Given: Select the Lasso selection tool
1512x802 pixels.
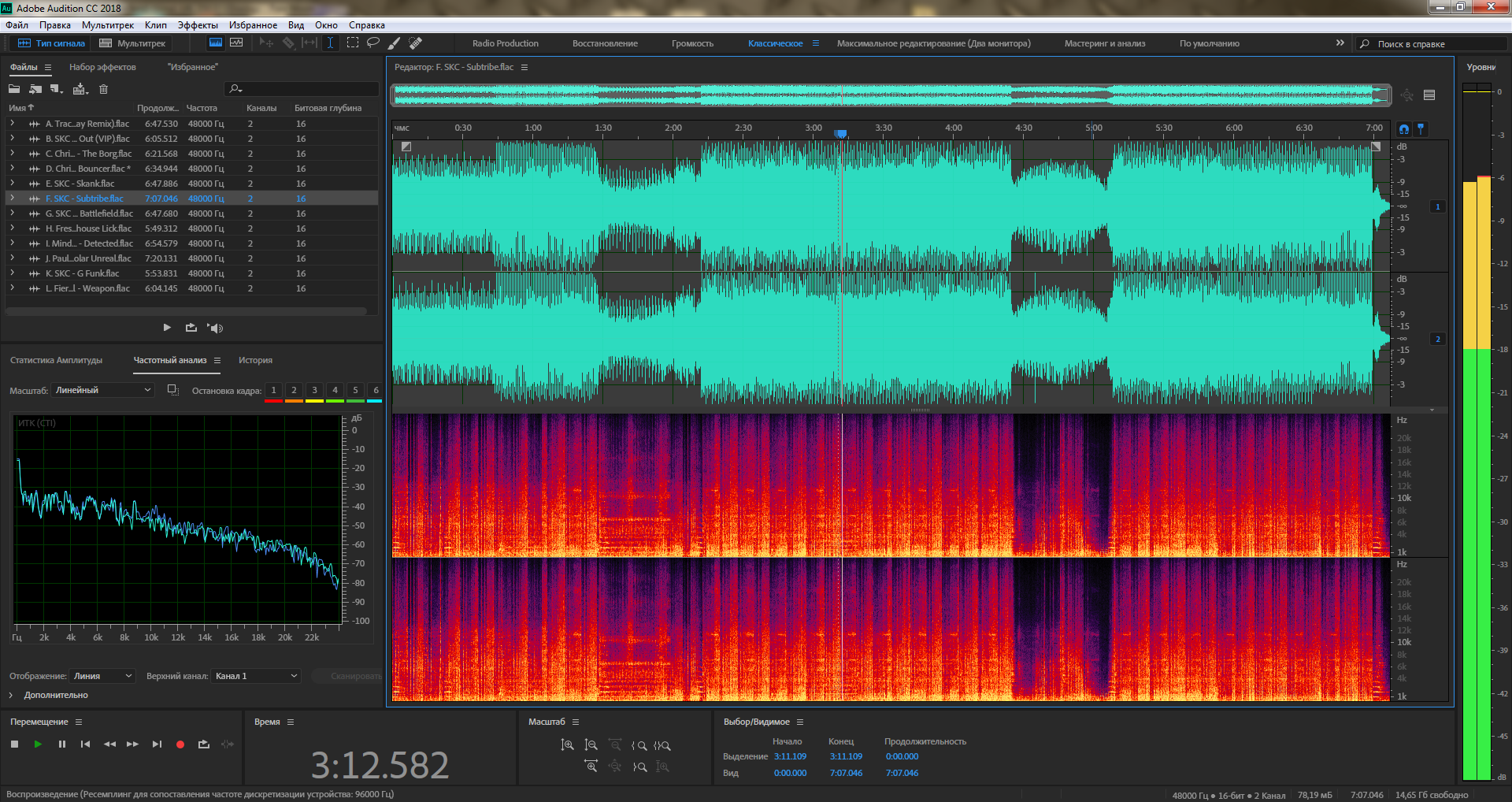Looking at the screenshot, I should (x=373, y=43).
